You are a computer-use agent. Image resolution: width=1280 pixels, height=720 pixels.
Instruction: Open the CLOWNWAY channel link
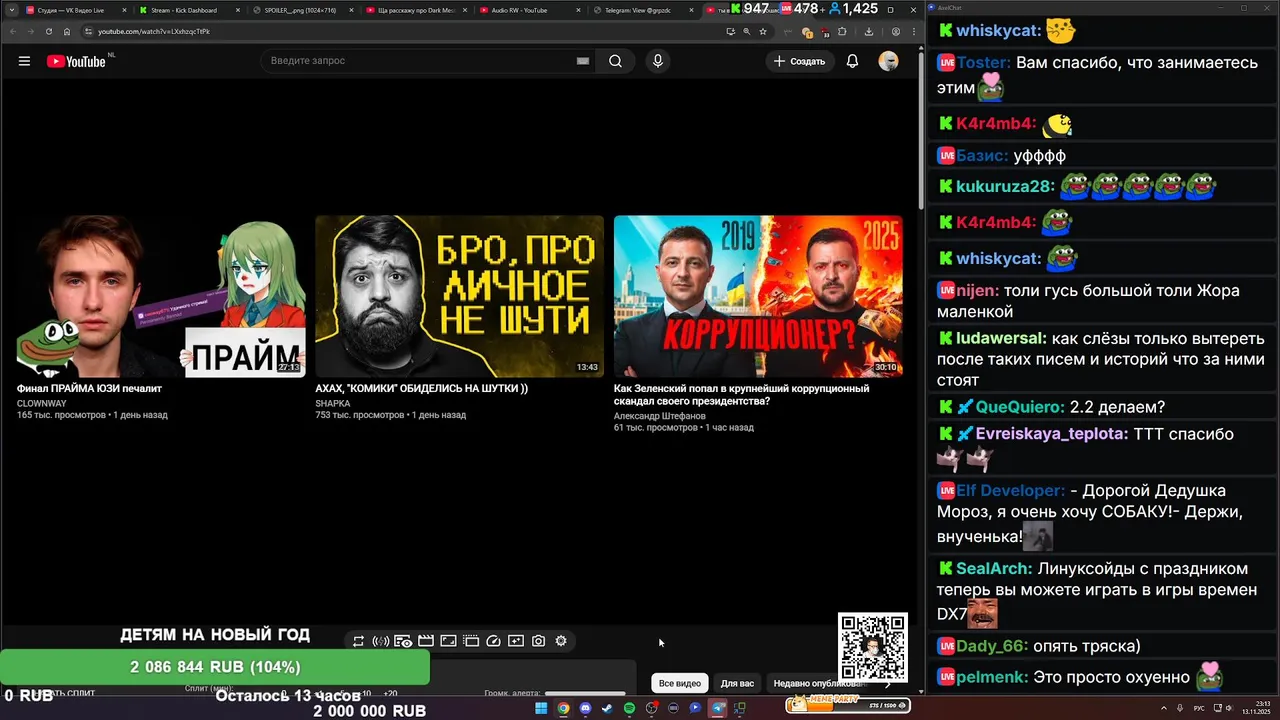coord(42,403)
